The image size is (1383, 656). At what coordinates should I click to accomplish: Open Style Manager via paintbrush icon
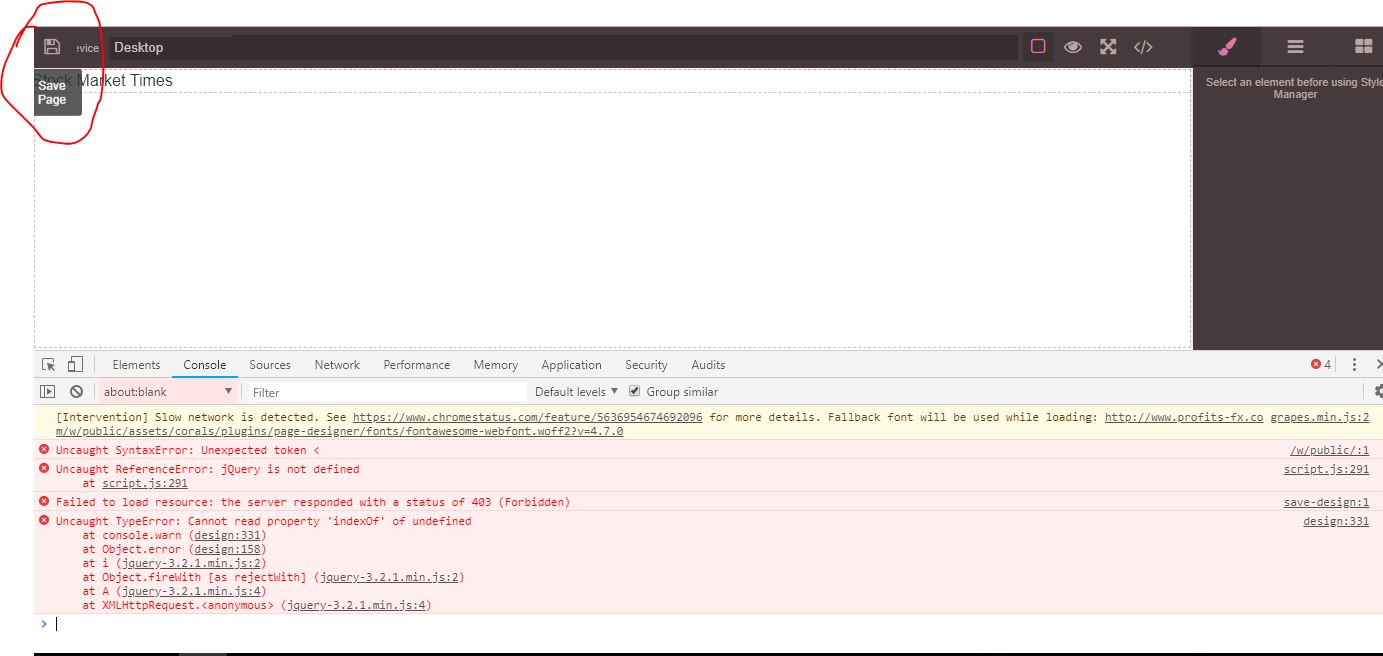coord(1227,47)
